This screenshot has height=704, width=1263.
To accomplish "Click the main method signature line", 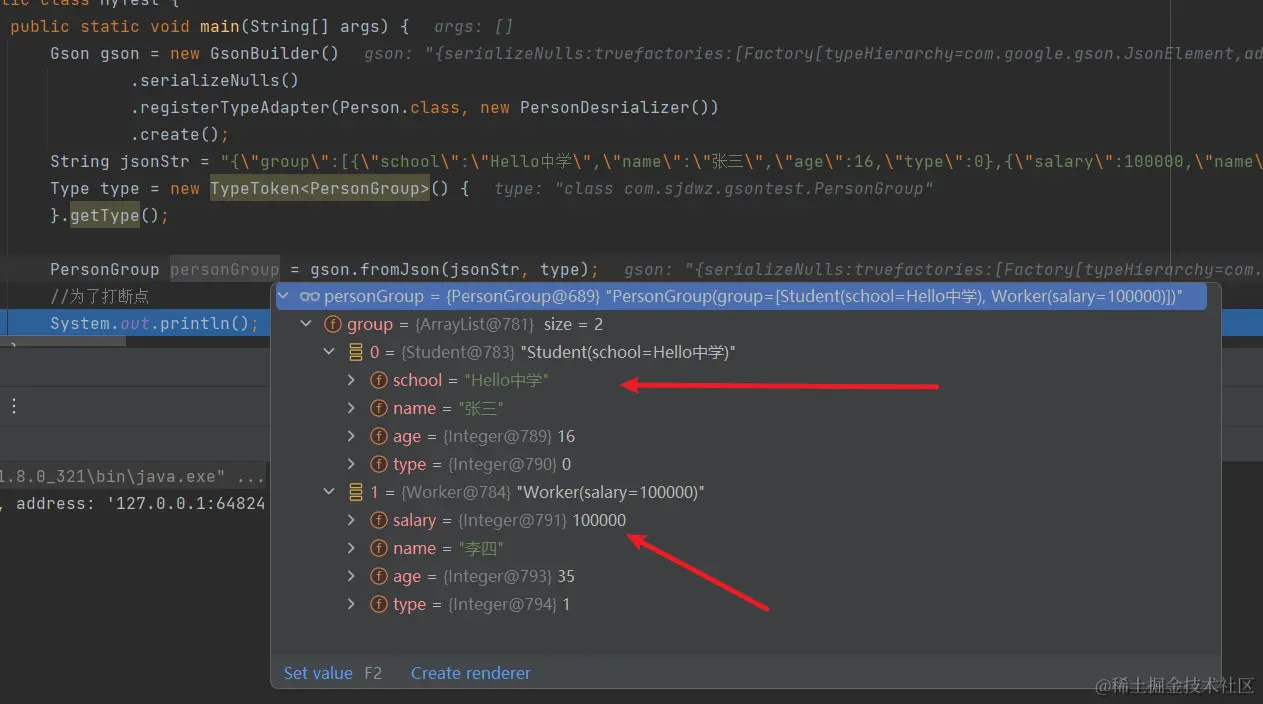I will pyautogui.click(x=211, y=26).
